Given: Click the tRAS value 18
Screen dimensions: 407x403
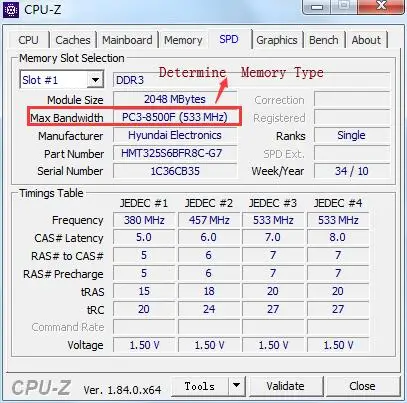Looking at the screenshot, I should (209, 291).
